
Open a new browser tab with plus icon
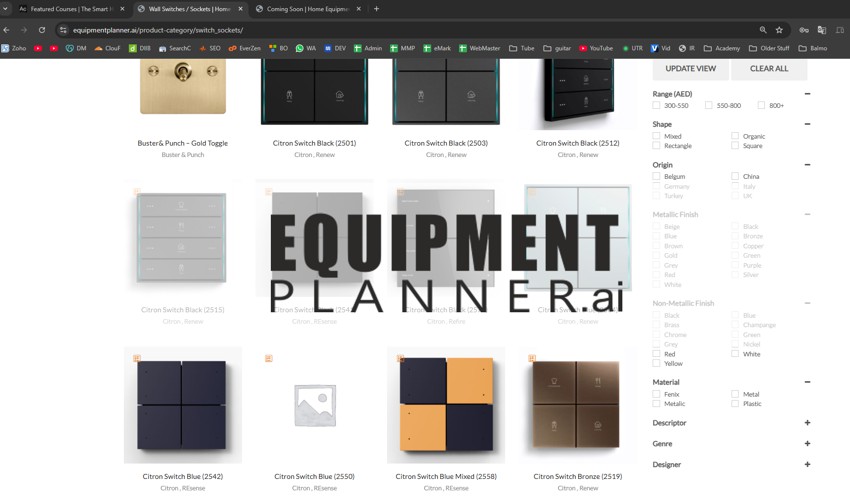376,9
